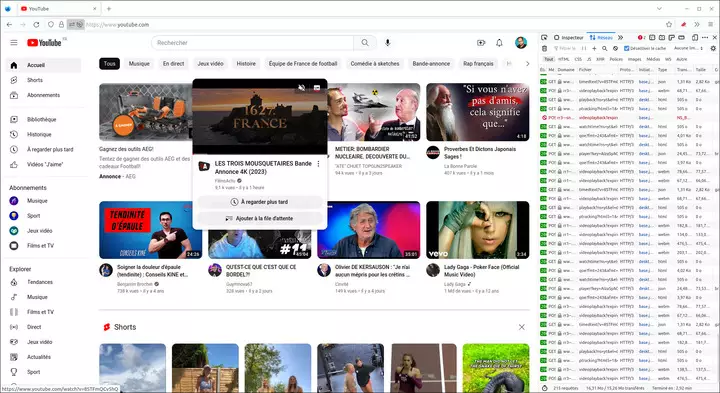Screen dimensions: 720x393
Task: Open network search magnifier in devtools
Action: (x=604, y=48)
